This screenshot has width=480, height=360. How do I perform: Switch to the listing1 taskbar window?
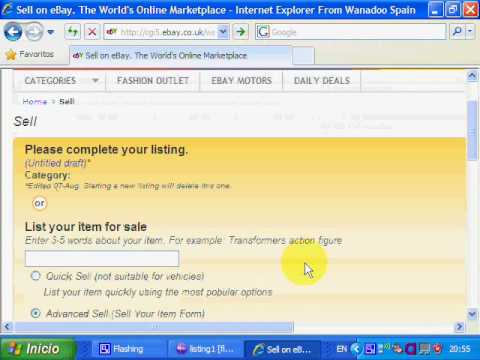pyautogui.click(x=206, y=349)
